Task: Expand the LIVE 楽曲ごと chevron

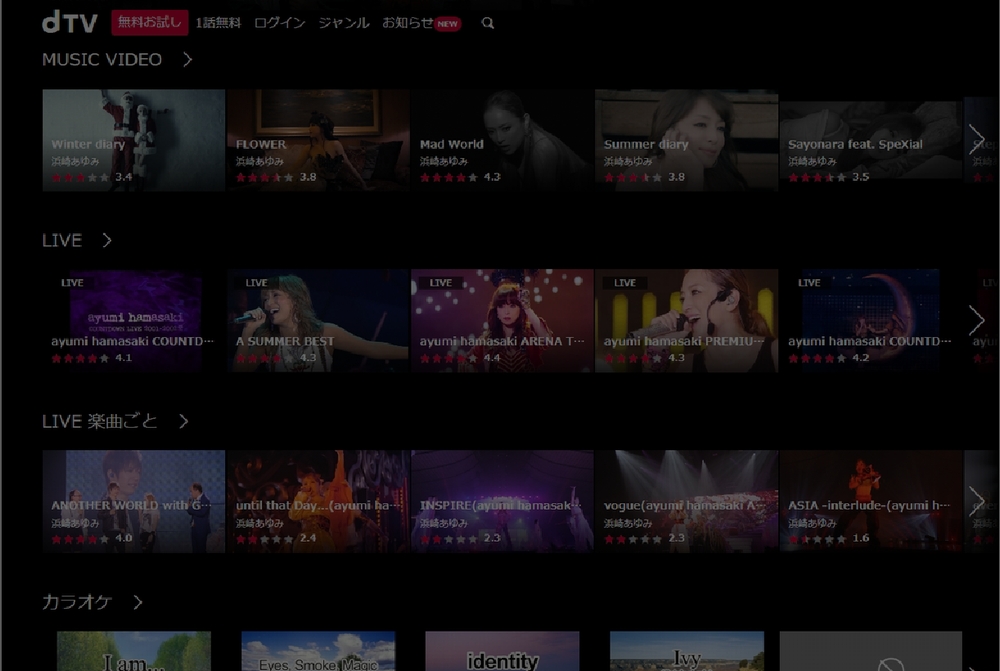Action: point(184,421)
